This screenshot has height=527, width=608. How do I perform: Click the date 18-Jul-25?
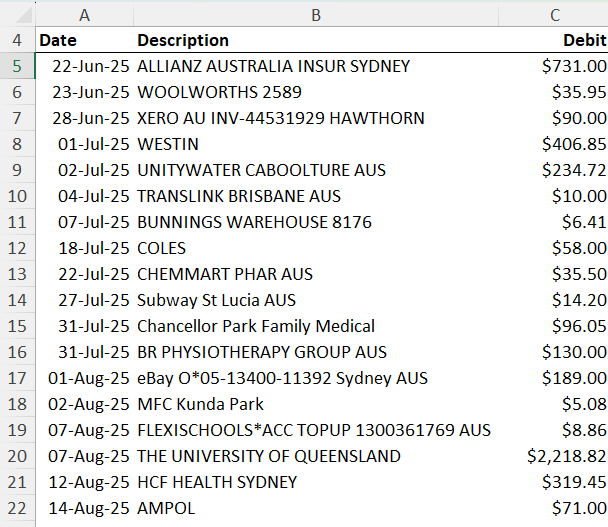coord(85,248)
